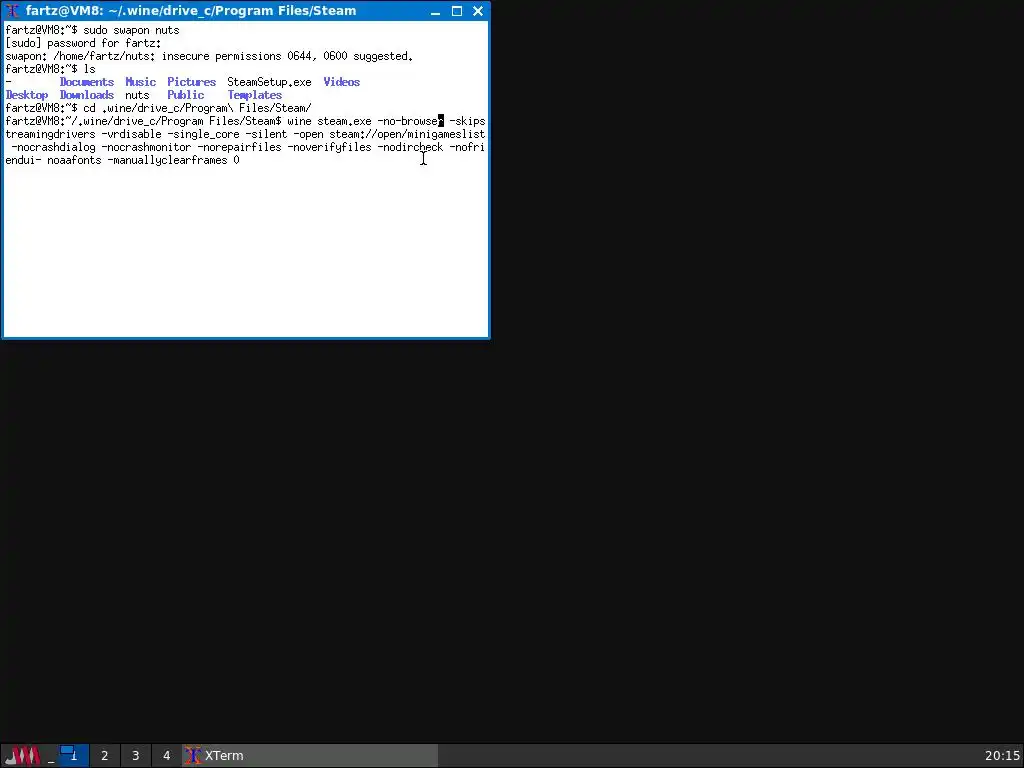This screenshot has height=768, width=1024.
Task: Click the 'sudo swapon nuts' command text
Action: [x=131, y=30]
